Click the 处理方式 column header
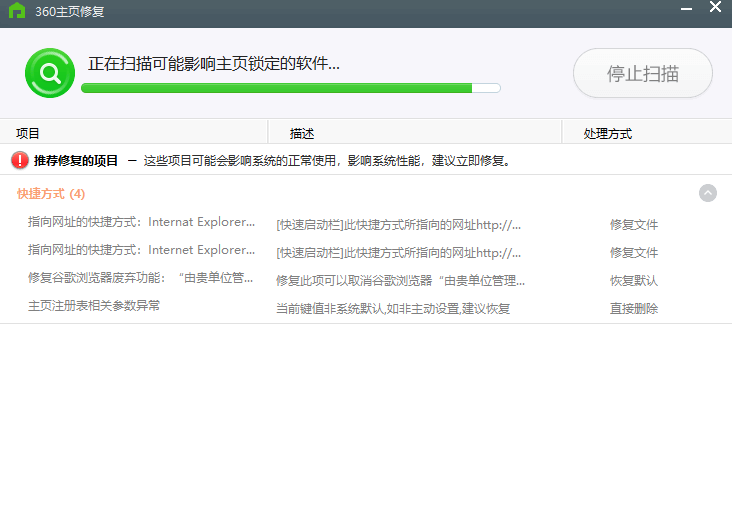The width and height of the screenshot is (732, 509). [648, 133]
